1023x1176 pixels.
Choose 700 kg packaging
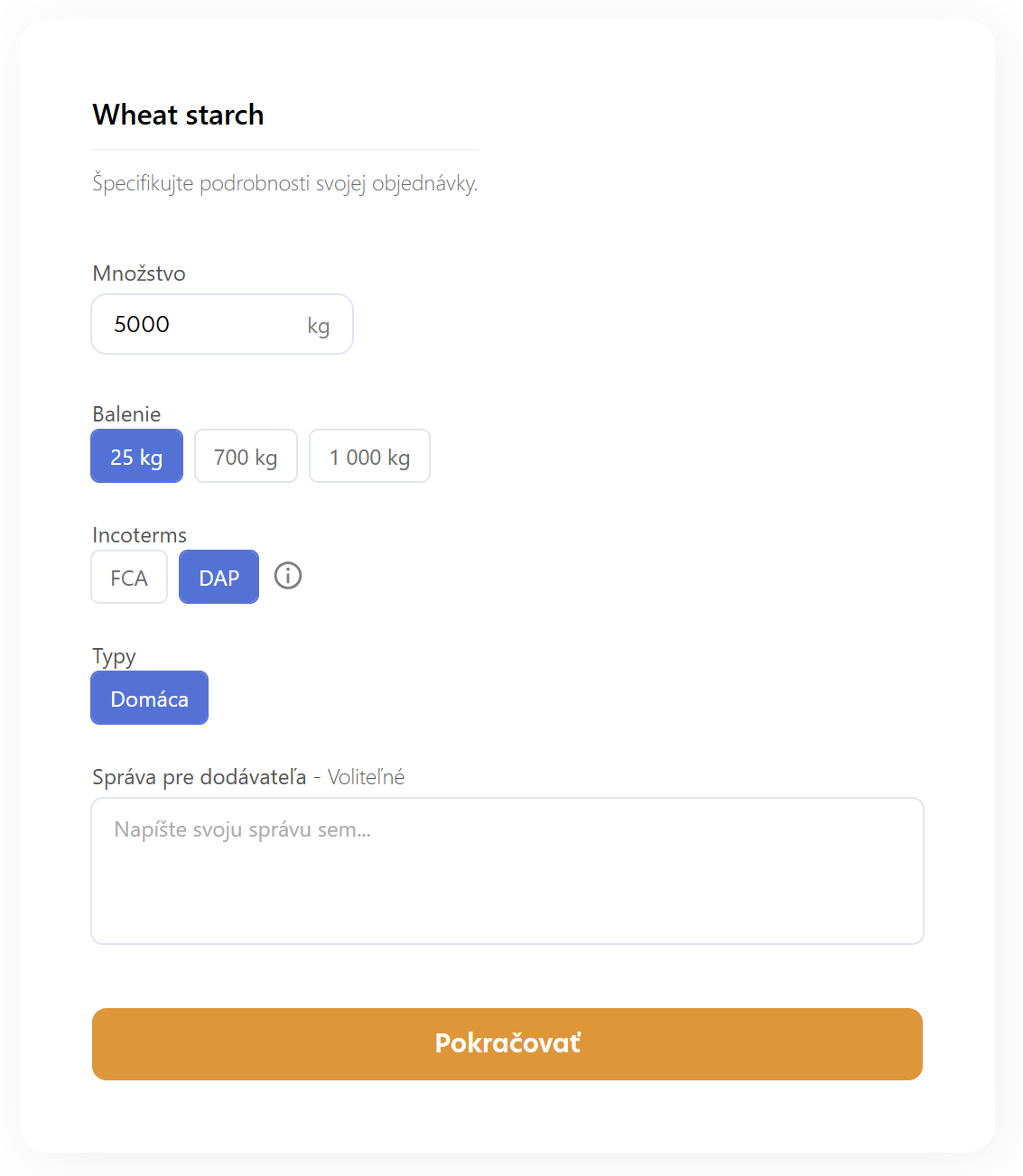246,457
